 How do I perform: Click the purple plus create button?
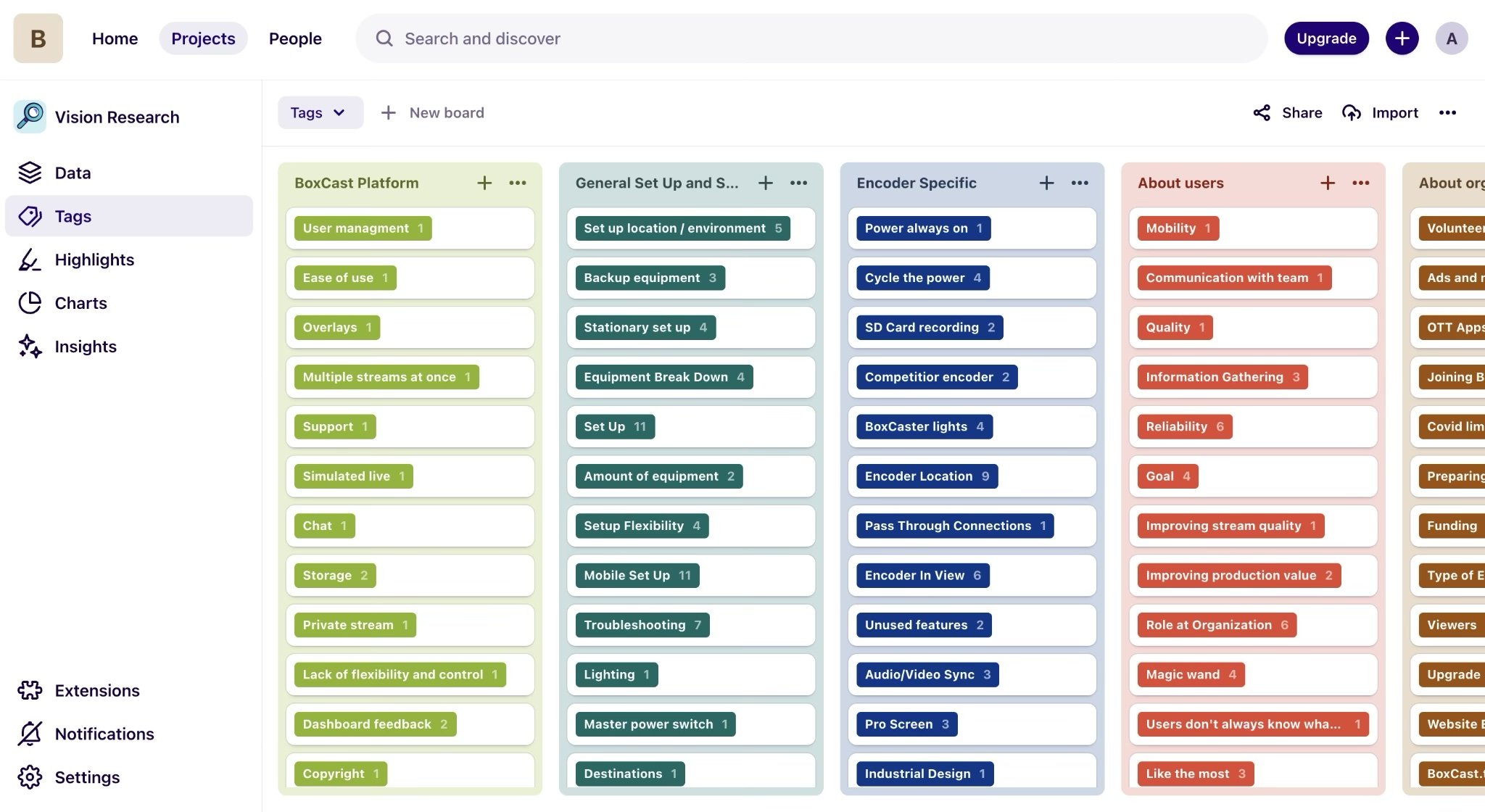click(x=1402, y=38)
